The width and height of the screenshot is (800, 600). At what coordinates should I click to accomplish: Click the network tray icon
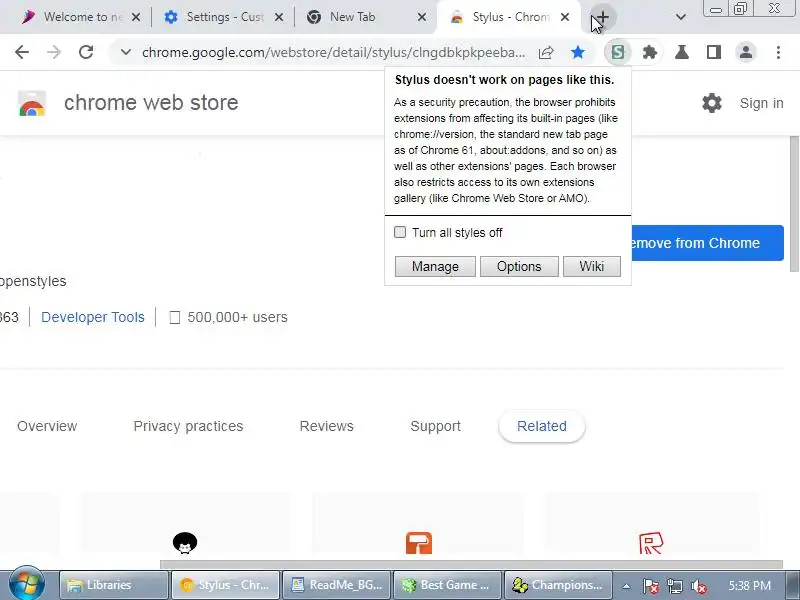point(674,586)
